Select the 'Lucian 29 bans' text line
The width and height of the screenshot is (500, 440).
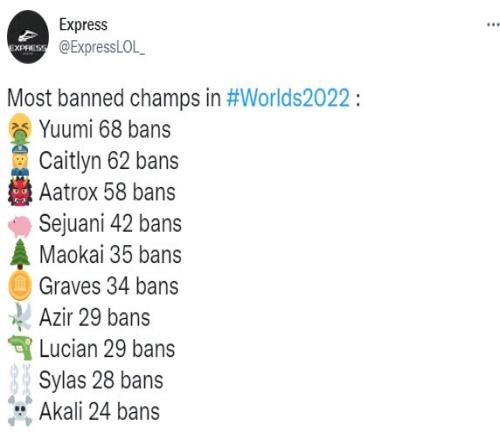click(107, 349)
